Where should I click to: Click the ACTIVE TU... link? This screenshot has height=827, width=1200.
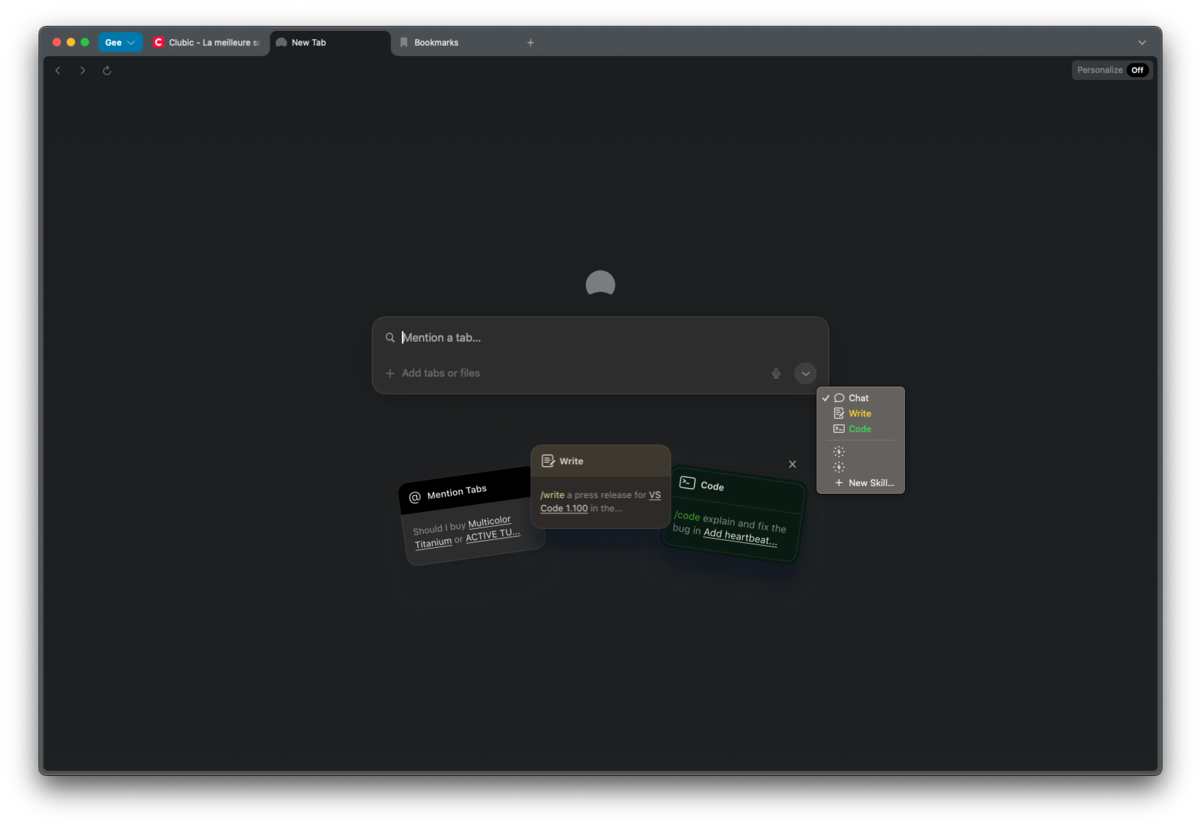[492, 534]
